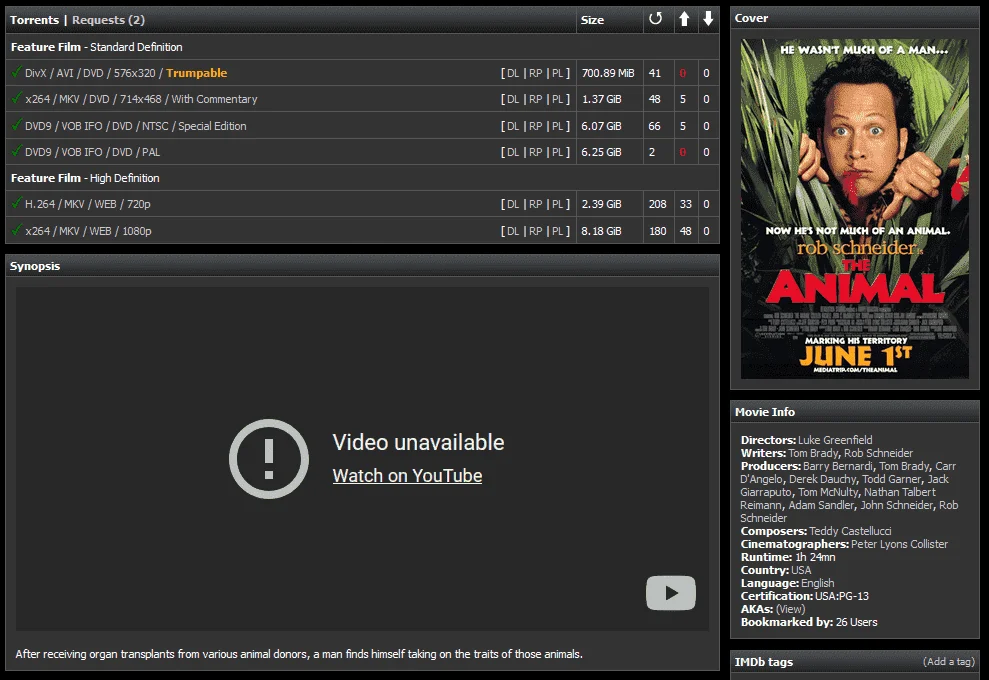Image resolution: width=989 pixels, height=680 pixels.
Task: Click RP on the 6.25 GiB PAL row
Action: click(535, 152)
